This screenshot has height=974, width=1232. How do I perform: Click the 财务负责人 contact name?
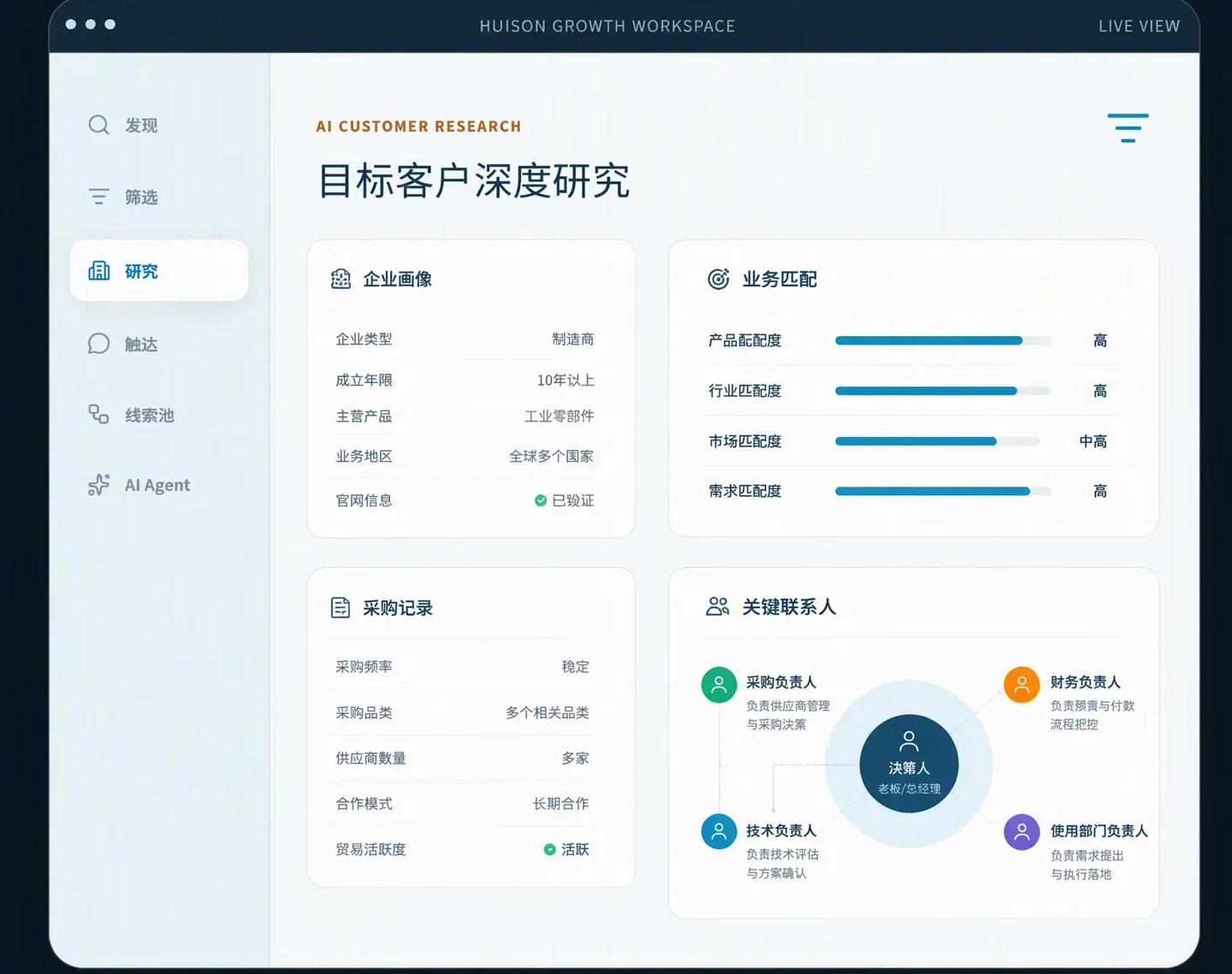pos(1086,682)
